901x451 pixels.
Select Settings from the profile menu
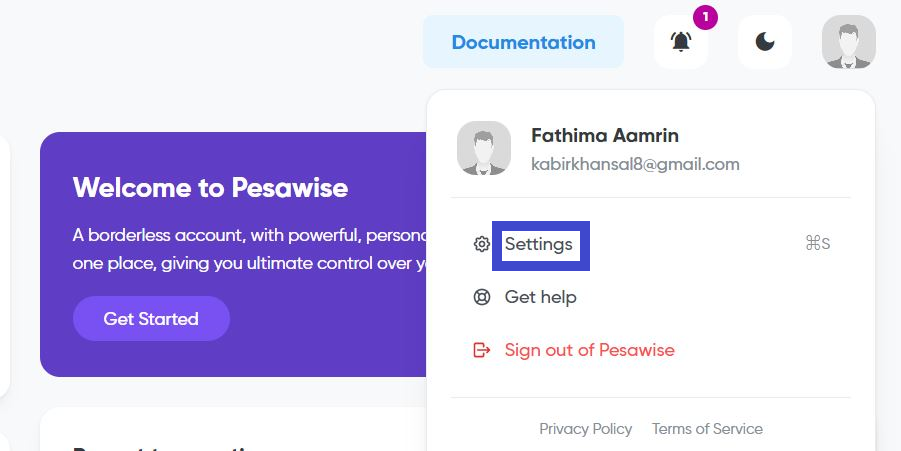[539, 244]
